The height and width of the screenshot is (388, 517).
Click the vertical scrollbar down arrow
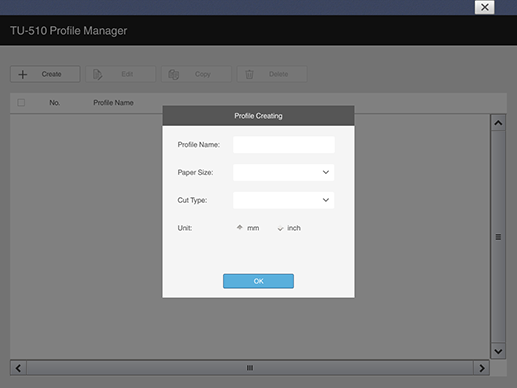[x=498, y=351]
